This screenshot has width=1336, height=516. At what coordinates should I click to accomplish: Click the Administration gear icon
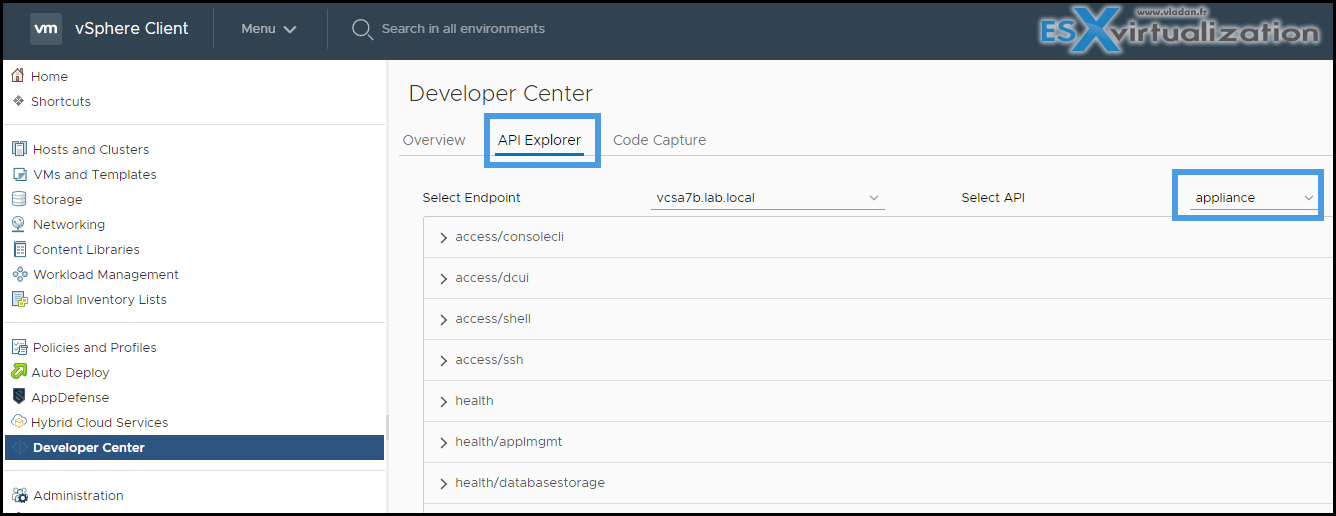[19, 495]
